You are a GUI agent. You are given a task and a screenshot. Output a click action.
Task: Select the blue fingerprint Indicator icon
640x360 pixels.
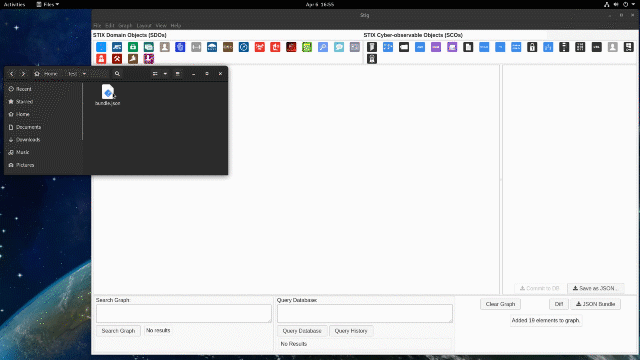coord(180,47)
